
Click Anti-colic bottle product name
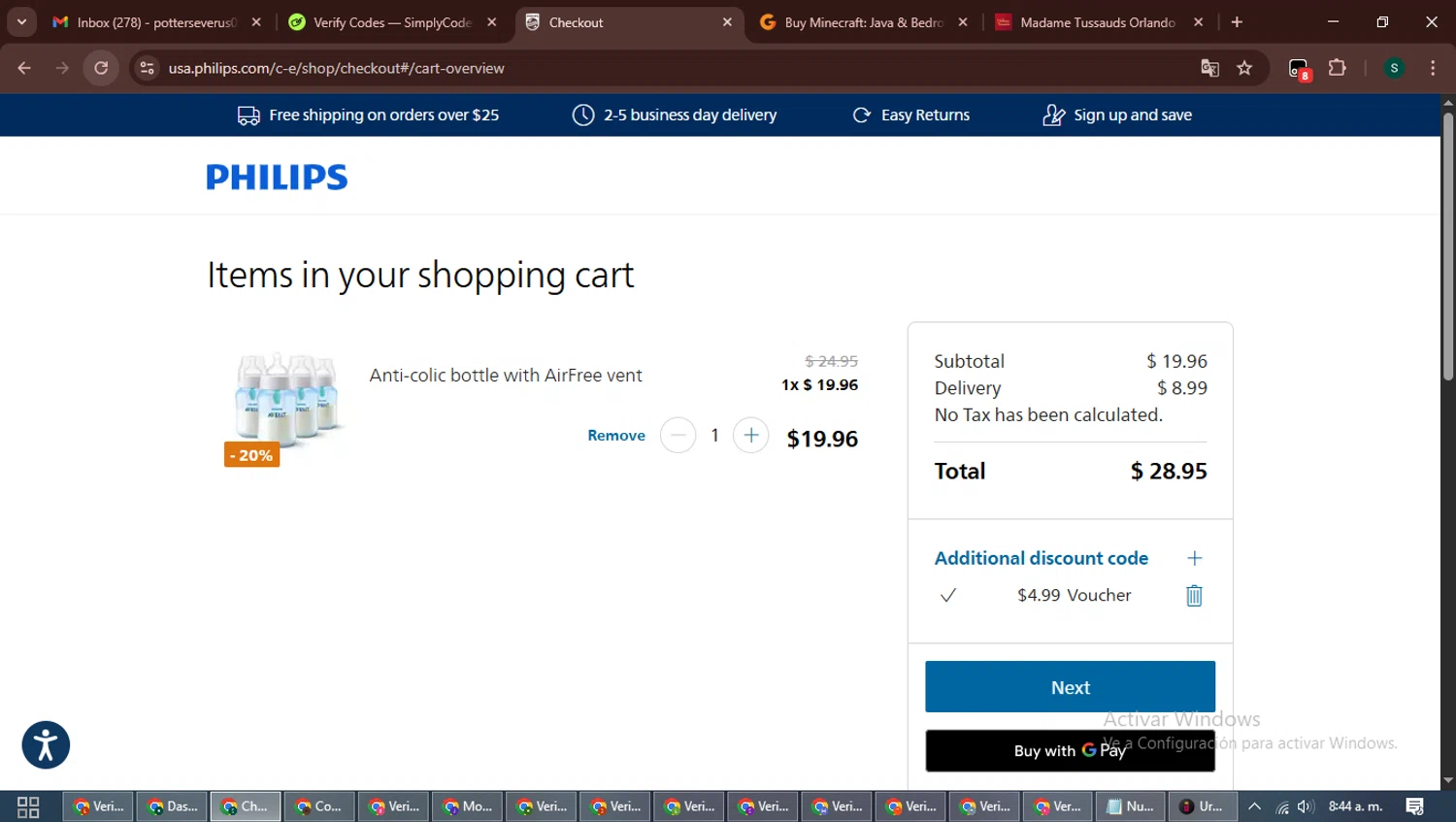click(506, 376)
